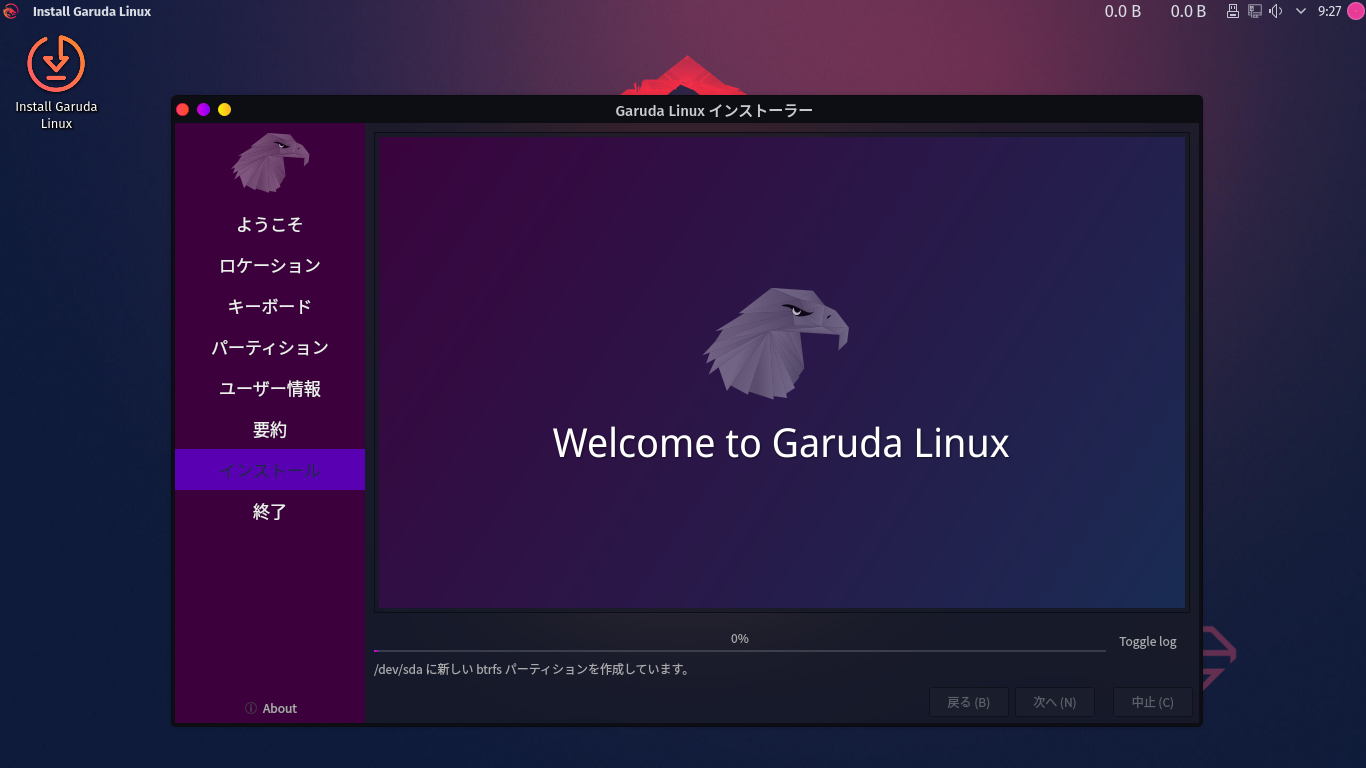The width and height of the screenshot is (1366, 768).
Task: Select the パーティション step in sidebar
Action: coord(270,347)
